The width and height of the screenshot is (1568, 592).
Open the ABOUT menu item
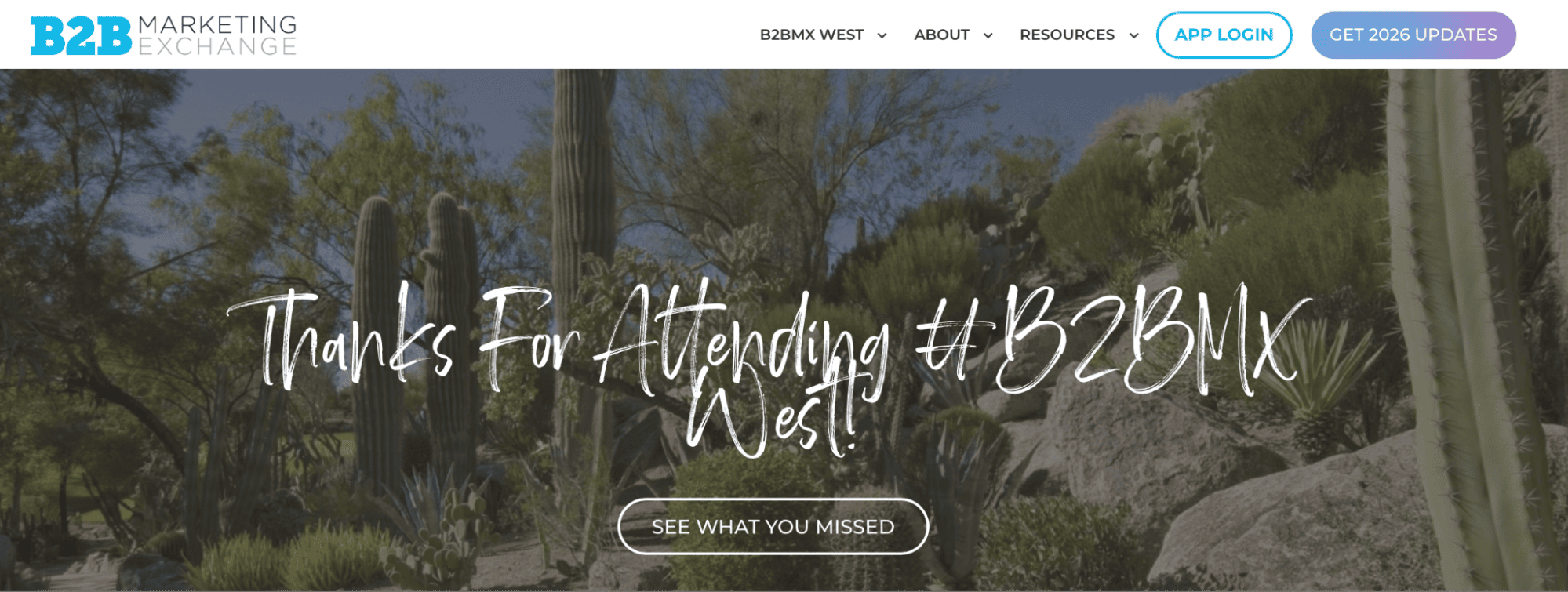pos(941,35)
